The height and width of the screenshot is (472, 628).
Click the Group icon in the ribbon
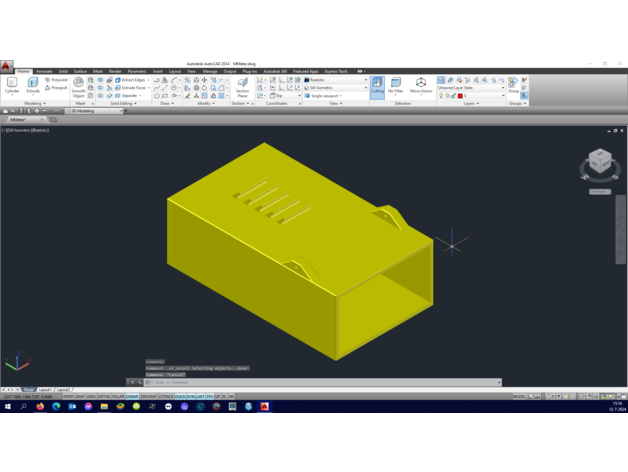(x=513, y=86)
